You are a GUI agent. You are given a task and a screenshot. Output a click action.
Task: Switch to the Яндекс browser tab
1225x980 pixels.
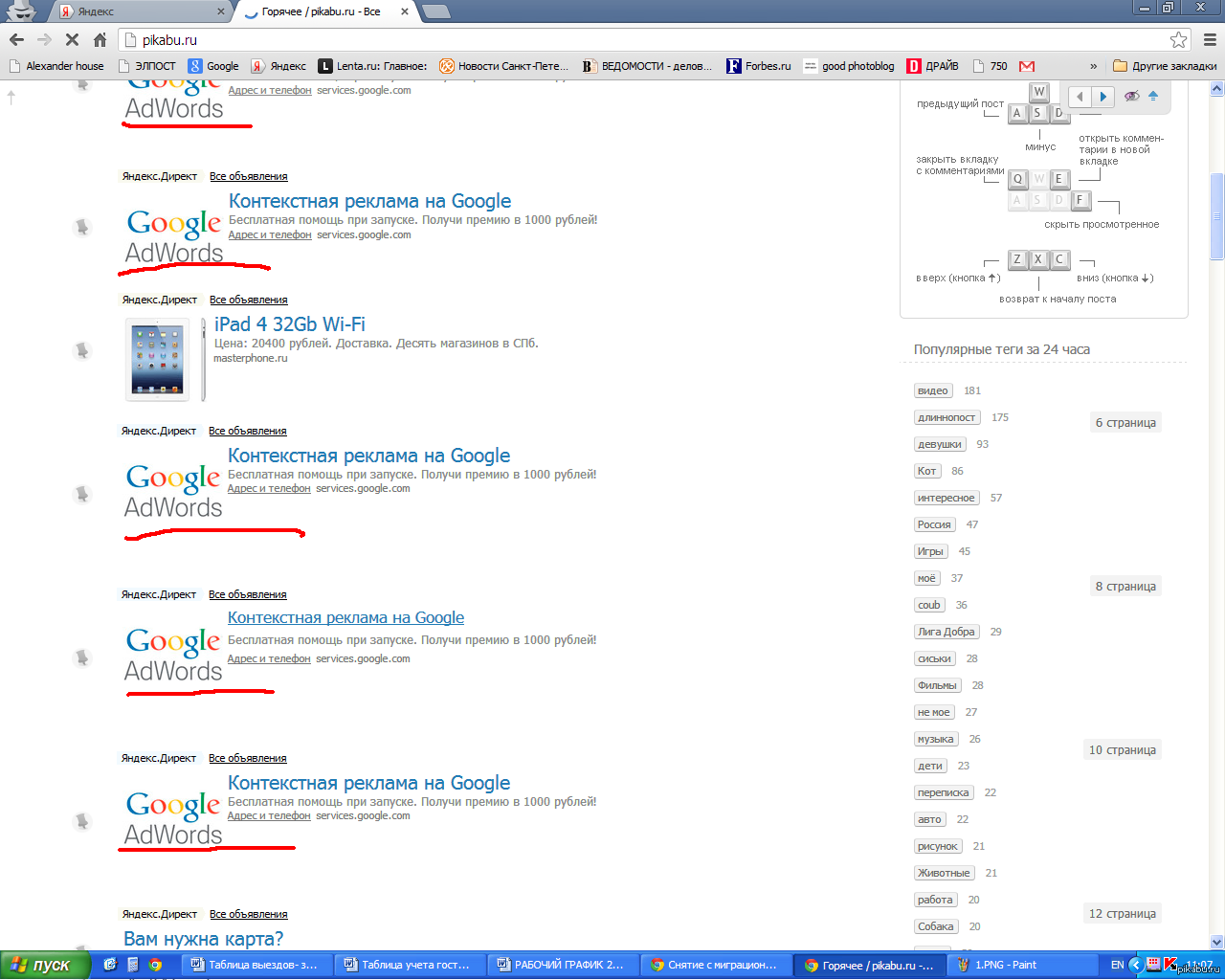point(144,11)
